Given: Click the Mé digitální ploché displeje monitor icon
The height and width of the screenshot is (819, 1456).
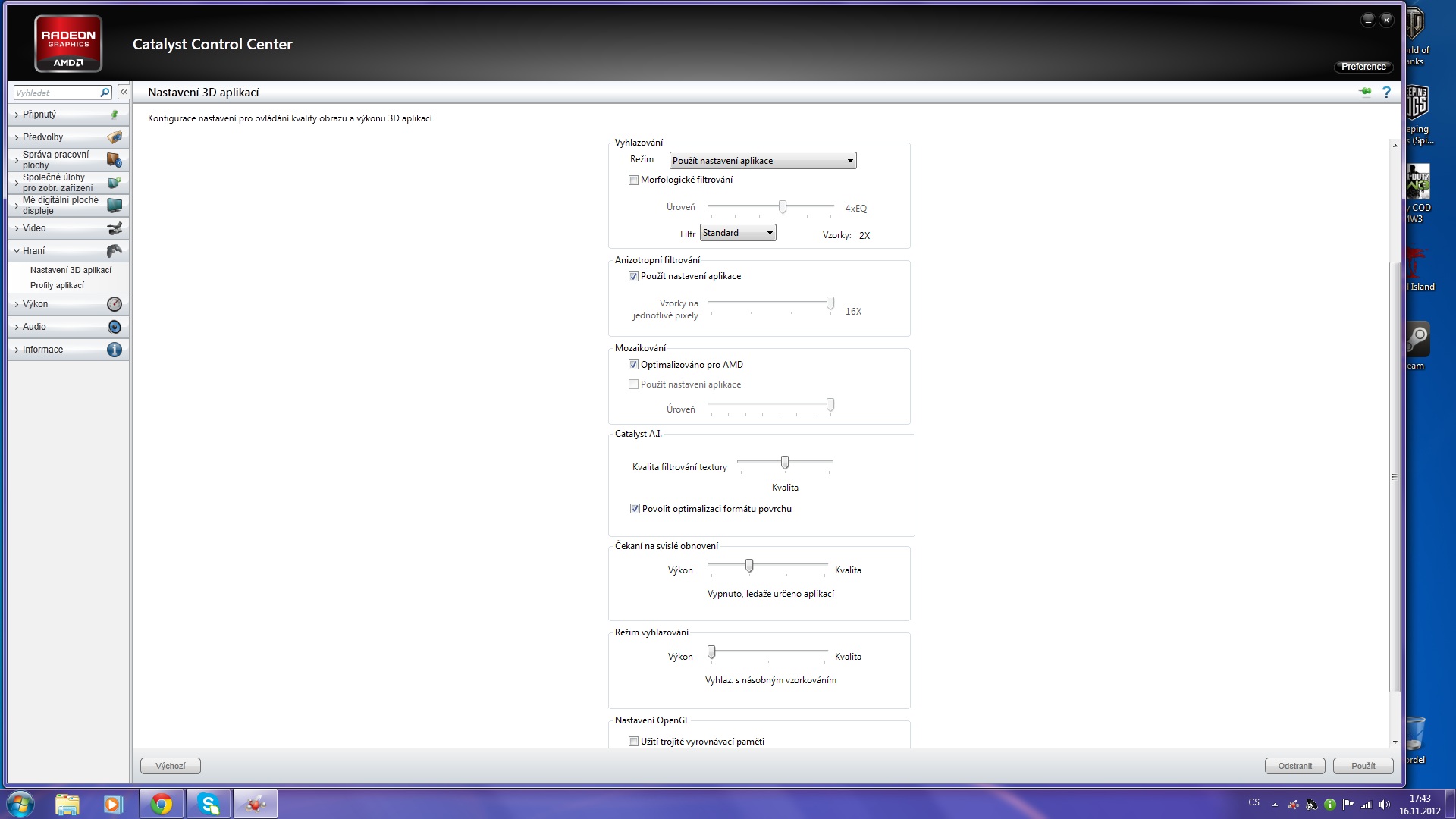Looking at the screenshot, I should click(115, 206).
